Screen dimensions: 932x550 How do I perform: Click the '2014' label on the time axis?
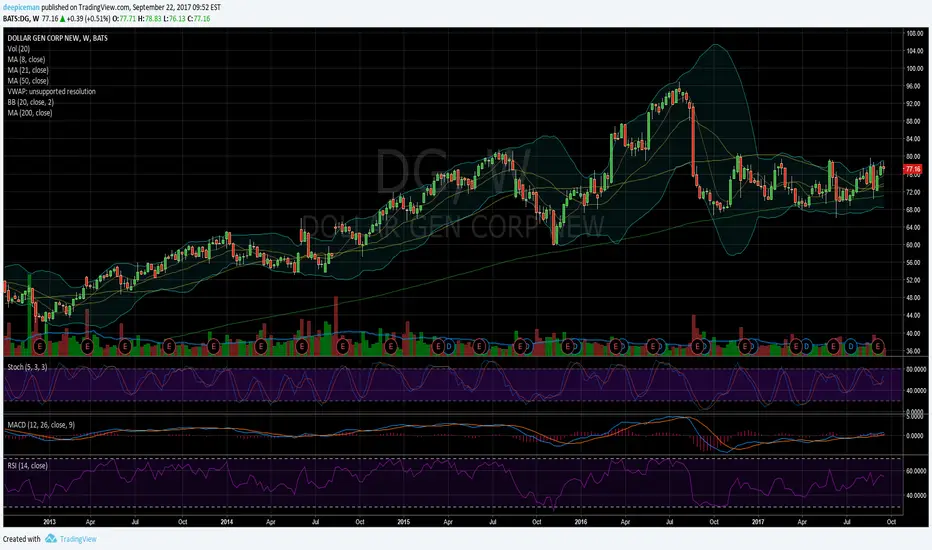(x=226, y=522)
